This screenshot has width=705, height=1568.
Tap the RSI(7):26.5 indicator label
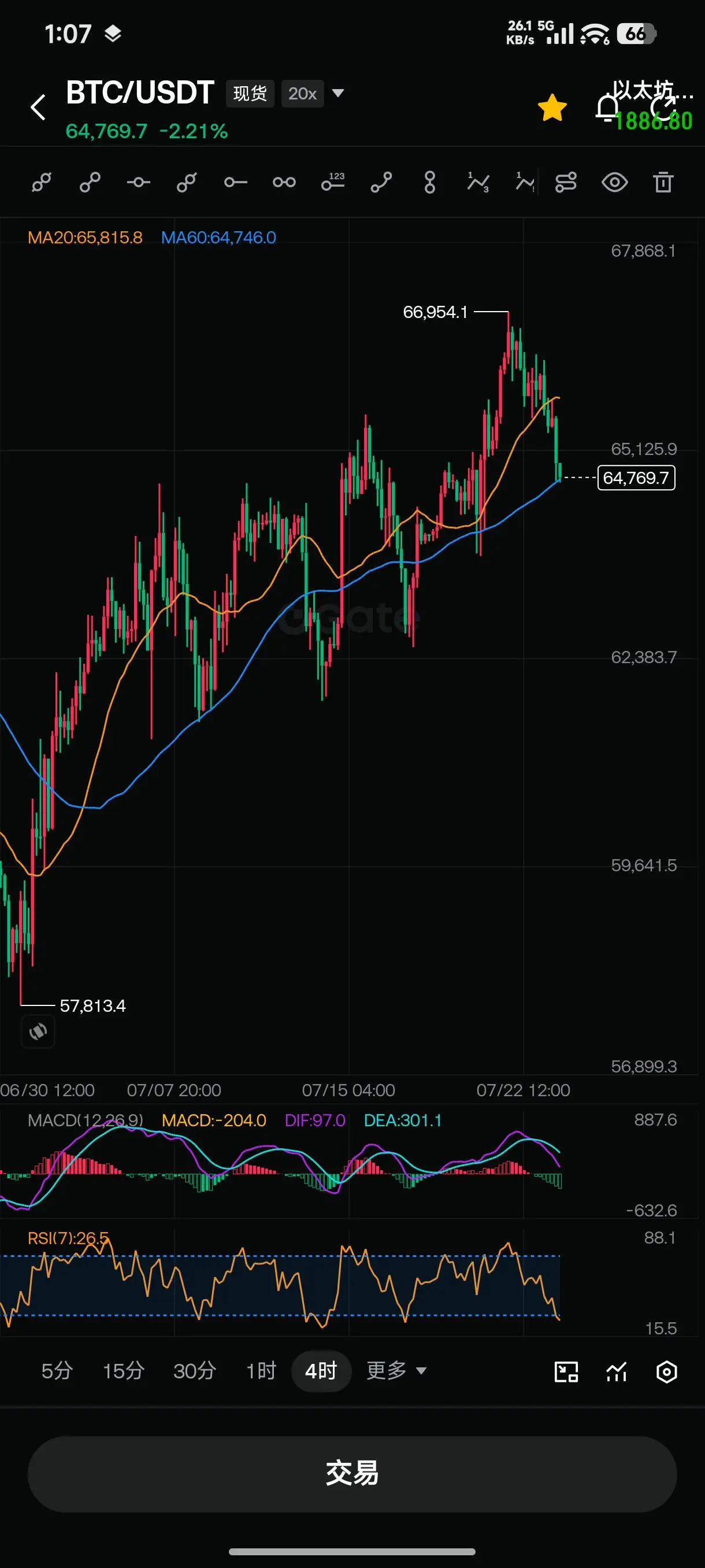68,1238
